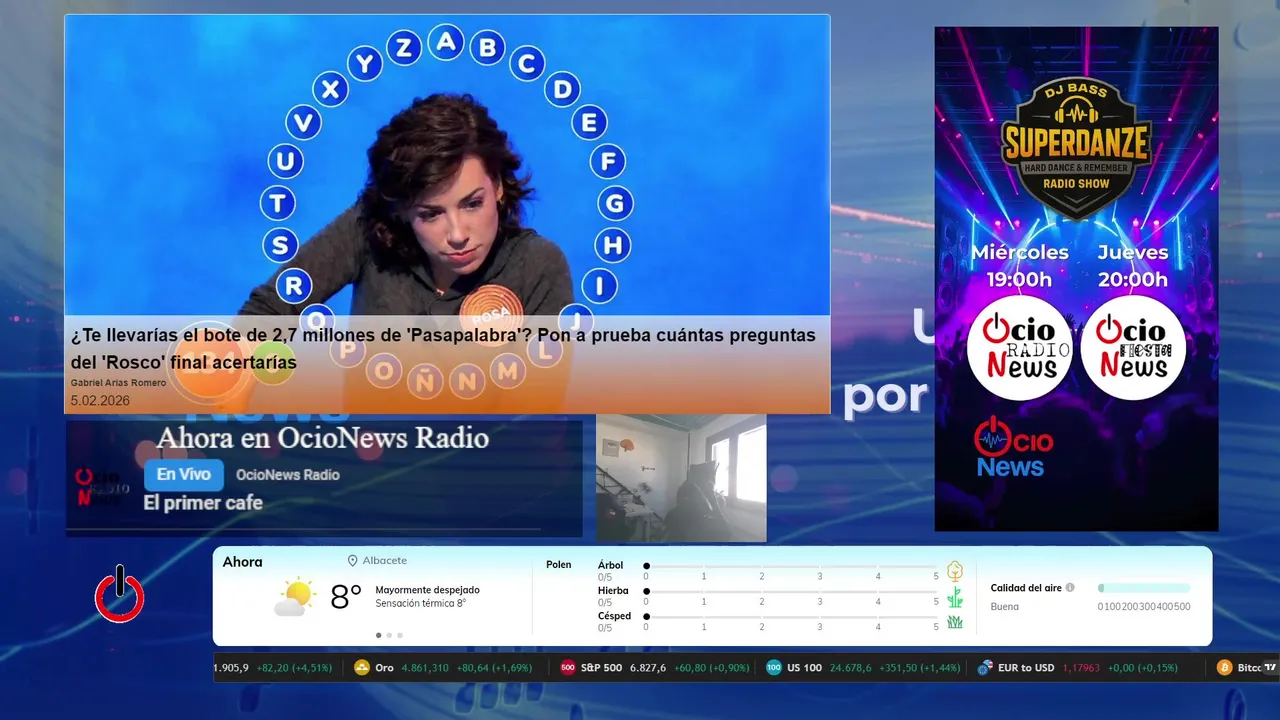
Task: Click the small OcioNews Radio logo by En Vivo
Action: point(103,487)
